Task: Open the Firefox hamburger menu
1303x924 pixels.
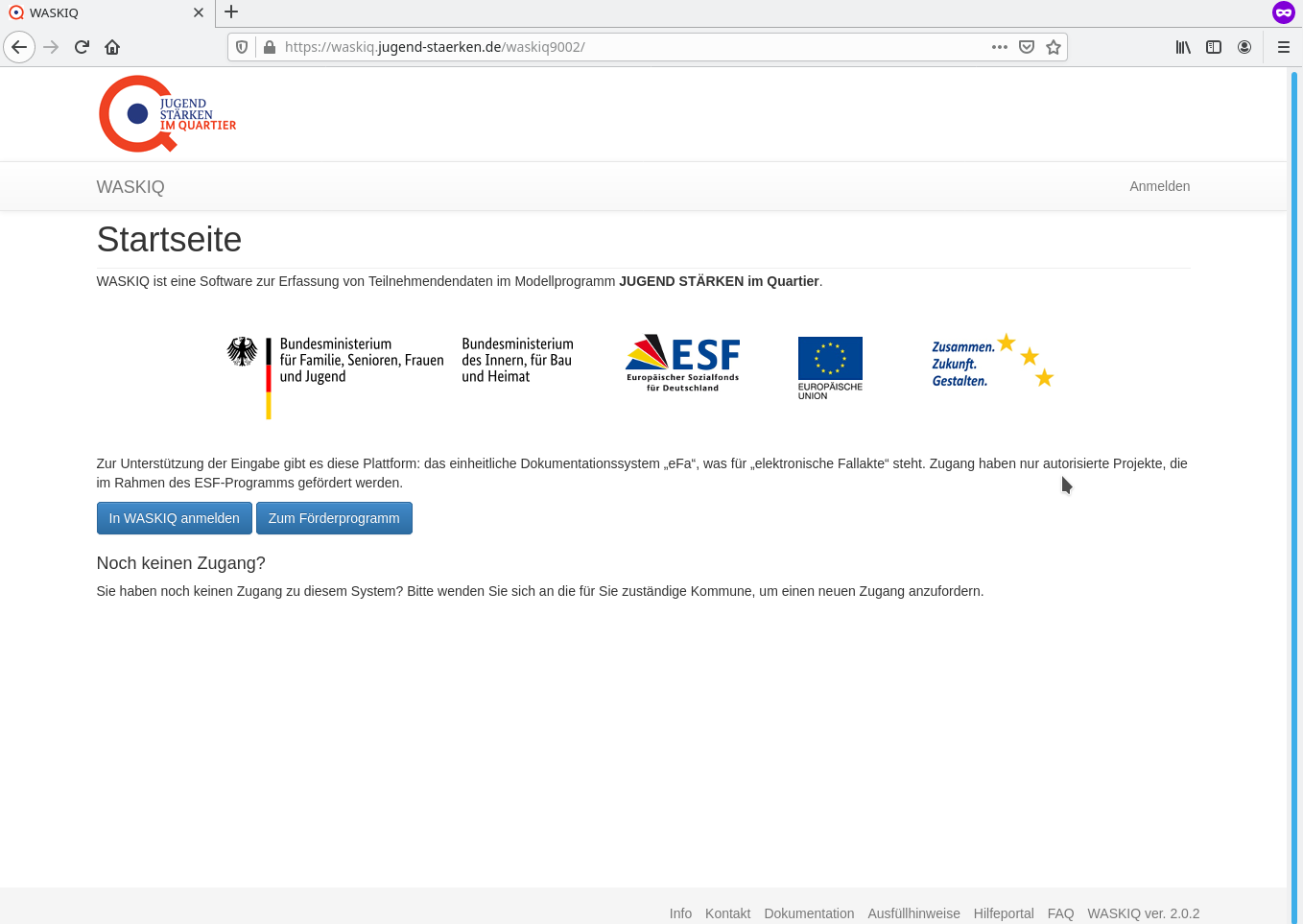Action: (x=1283, y=47)
